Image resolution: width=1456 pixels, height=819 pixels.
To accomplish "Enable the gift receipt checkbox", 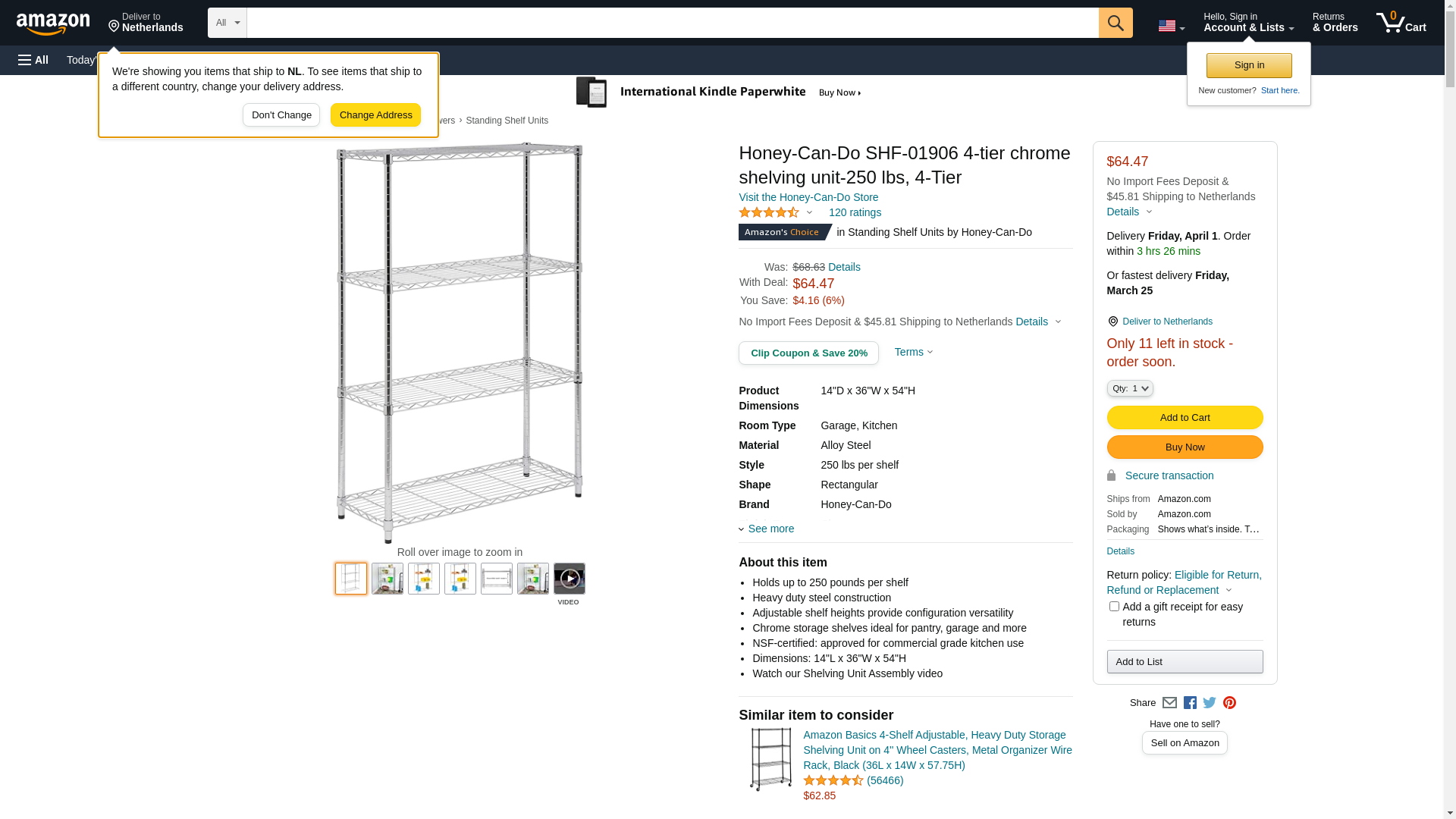I will click(x=1114, y=607).
